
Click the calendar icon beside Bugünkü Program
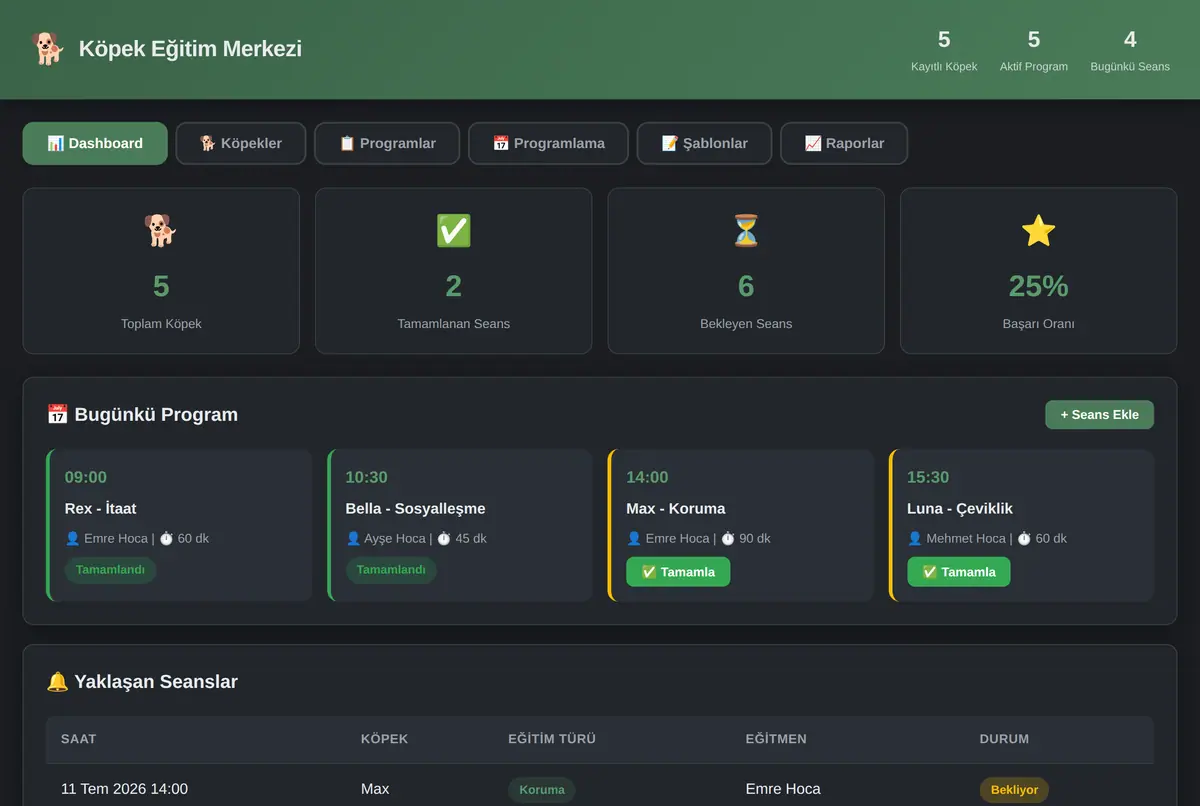58,414
